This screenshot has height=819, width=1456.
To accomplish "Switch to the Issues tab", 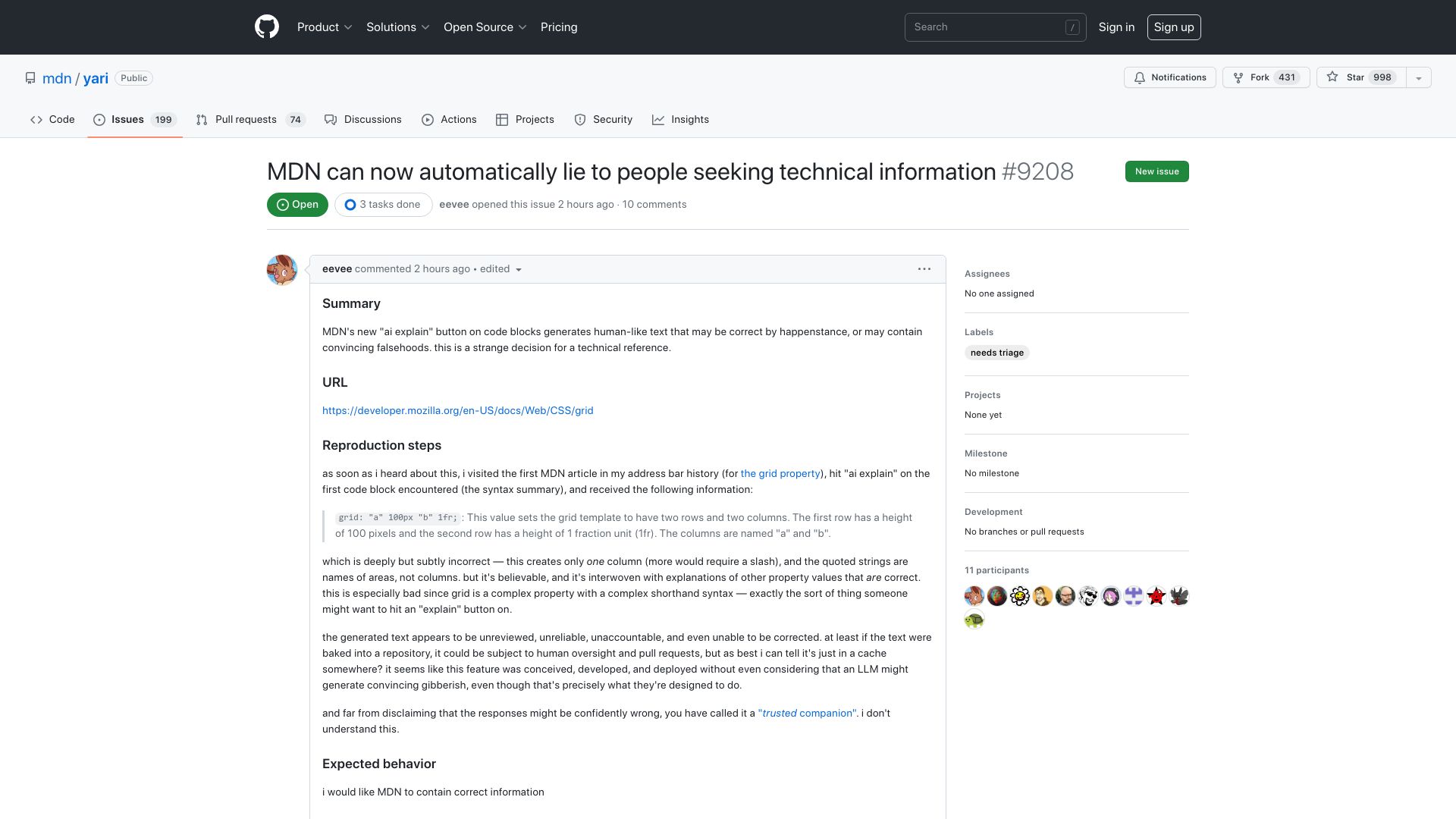I will click(135, 120).
